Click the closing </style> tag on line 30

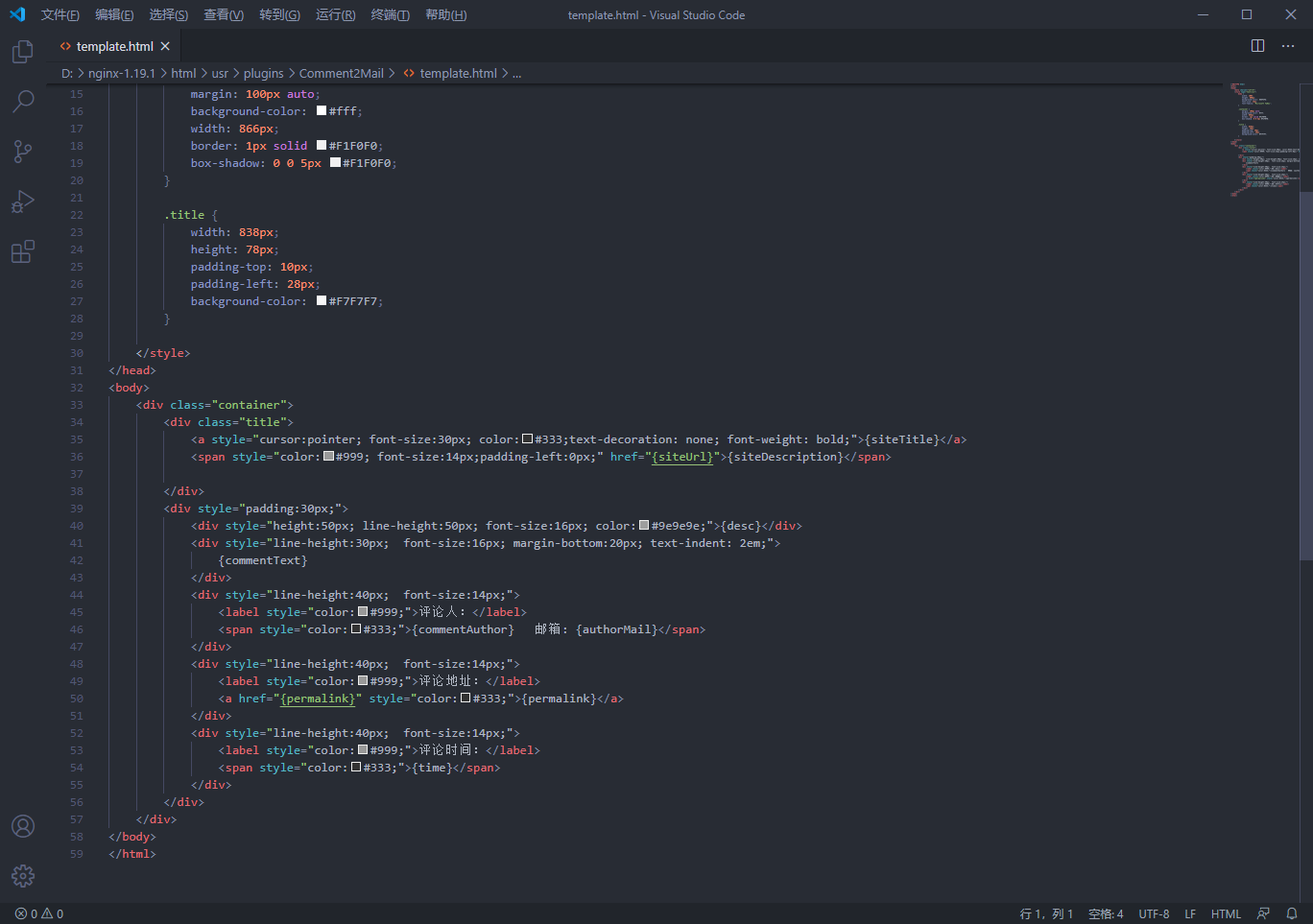coord(163,353)
